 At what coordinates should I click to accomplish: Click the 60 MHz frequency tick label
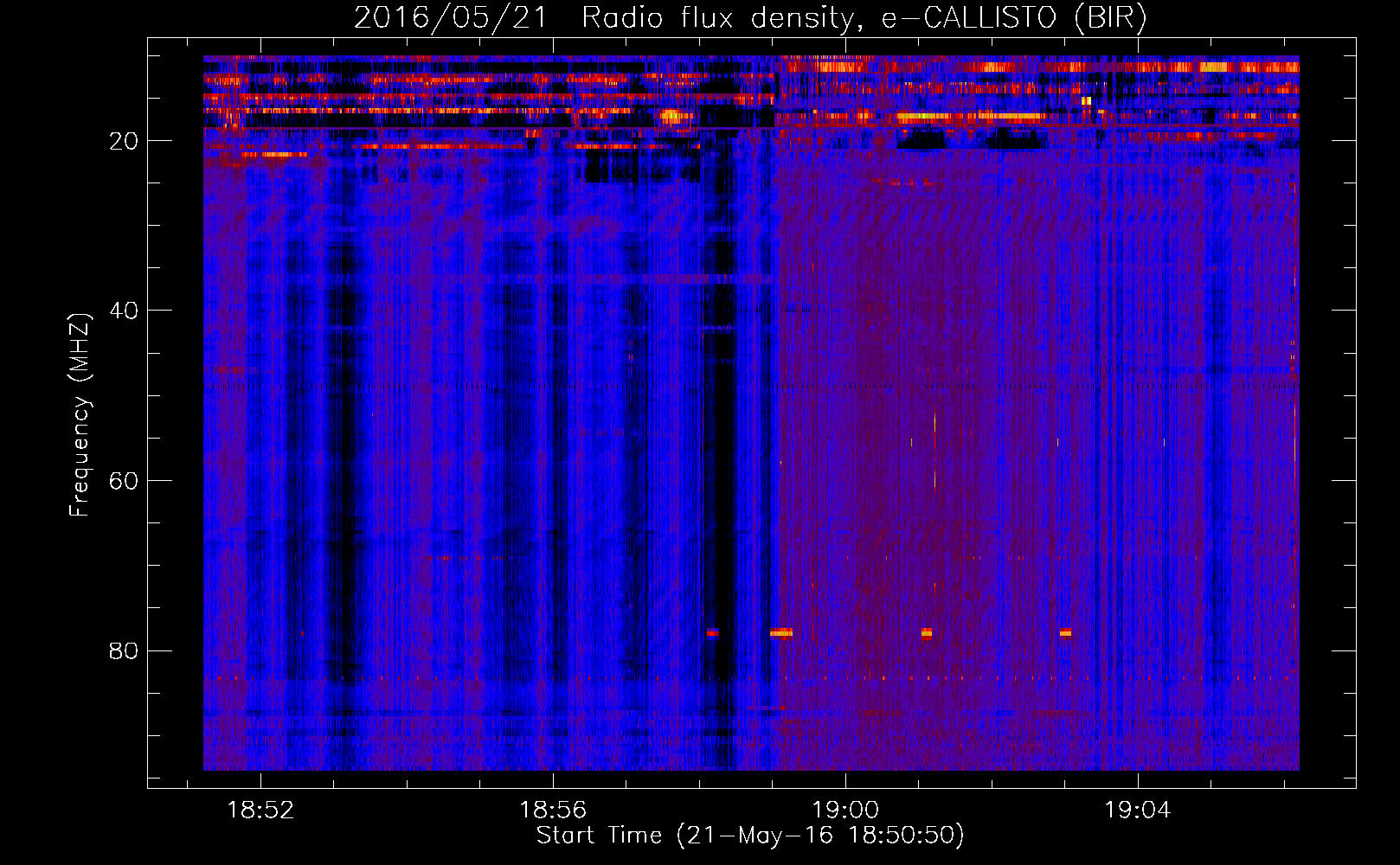coord(124,480)
